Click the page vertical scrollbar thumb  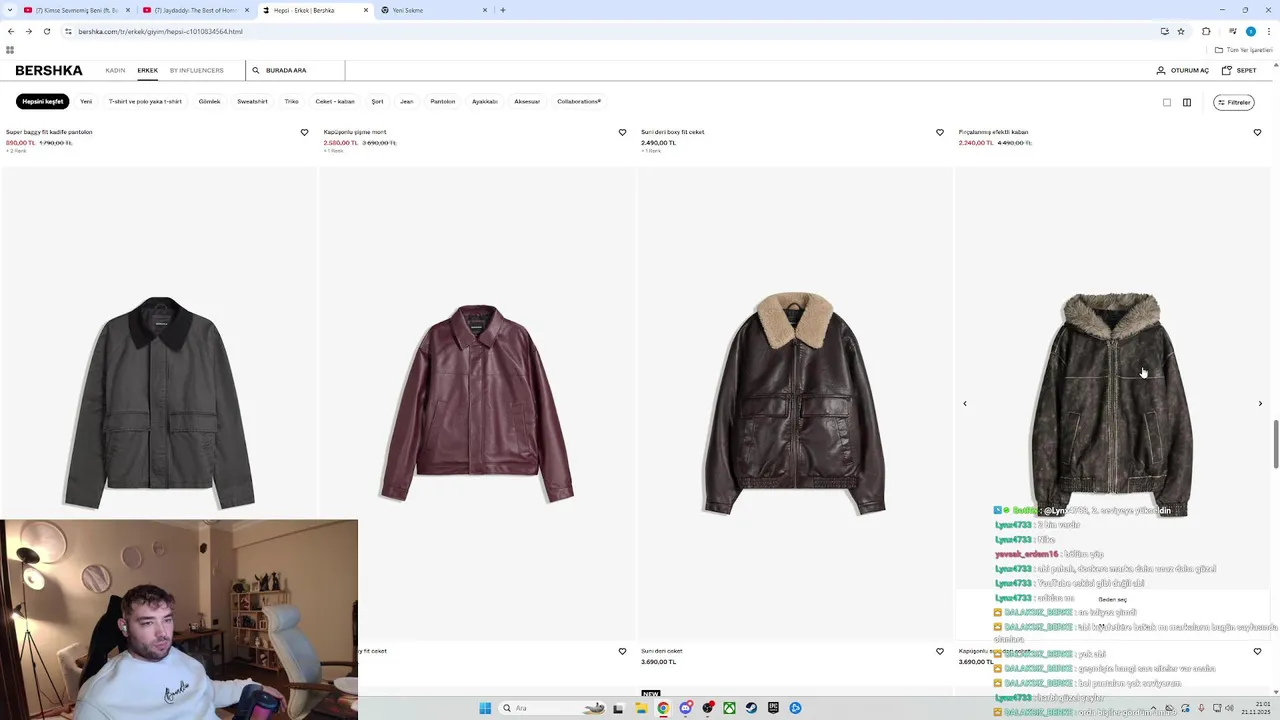tap(1275, 444)
